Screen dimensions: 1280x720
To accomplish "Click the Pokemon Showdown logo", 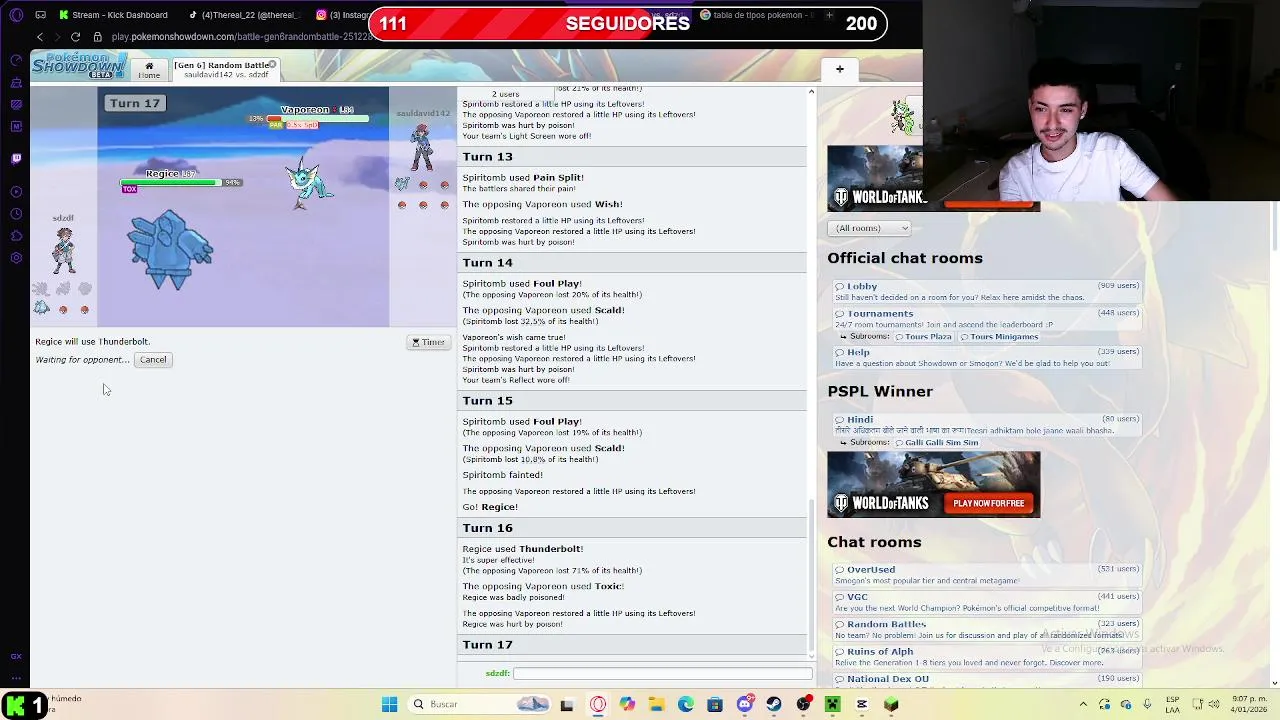I will pyautogui.click(x=79, y=66).
